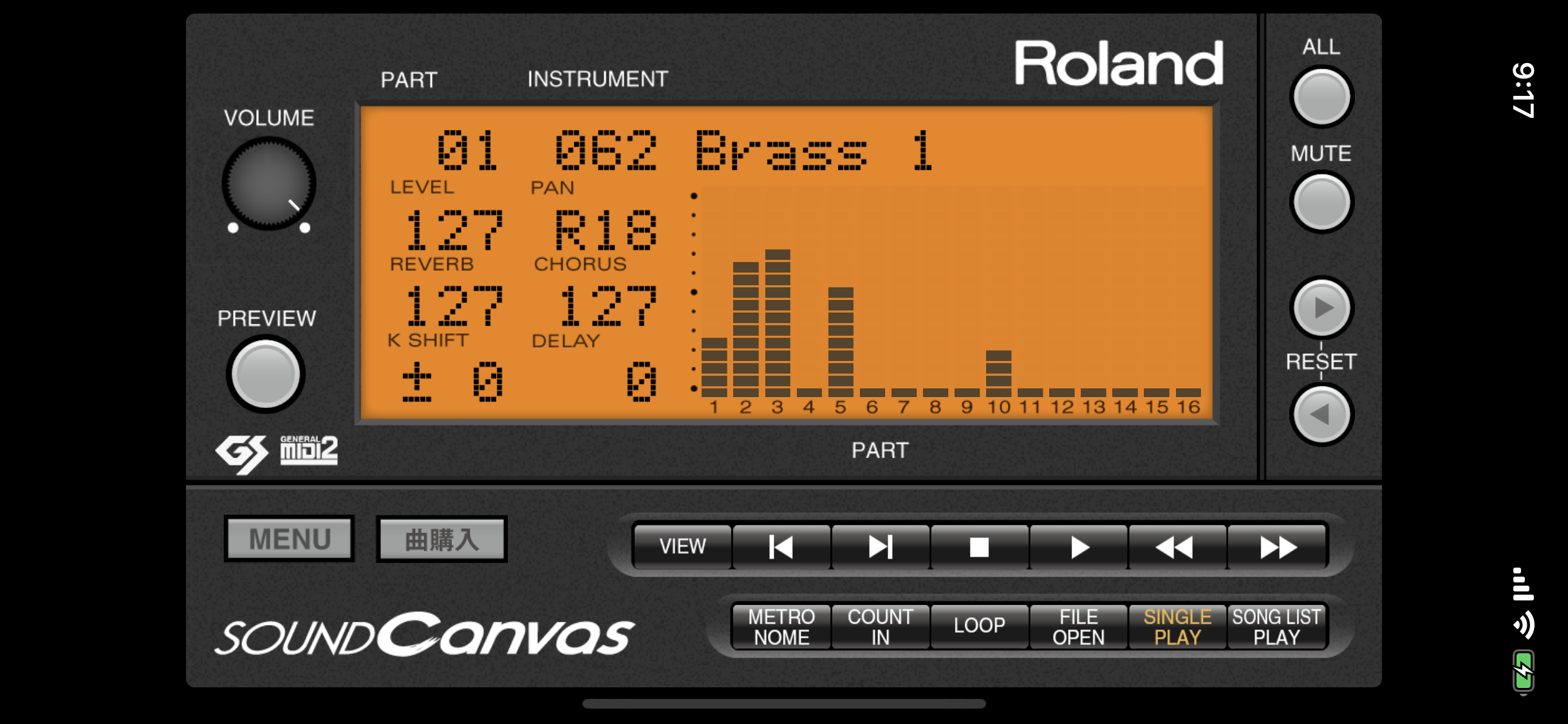Tap the ALL round button
Image resolution: width=1568 pixels, height=724 pixels.
point(1321,97)
